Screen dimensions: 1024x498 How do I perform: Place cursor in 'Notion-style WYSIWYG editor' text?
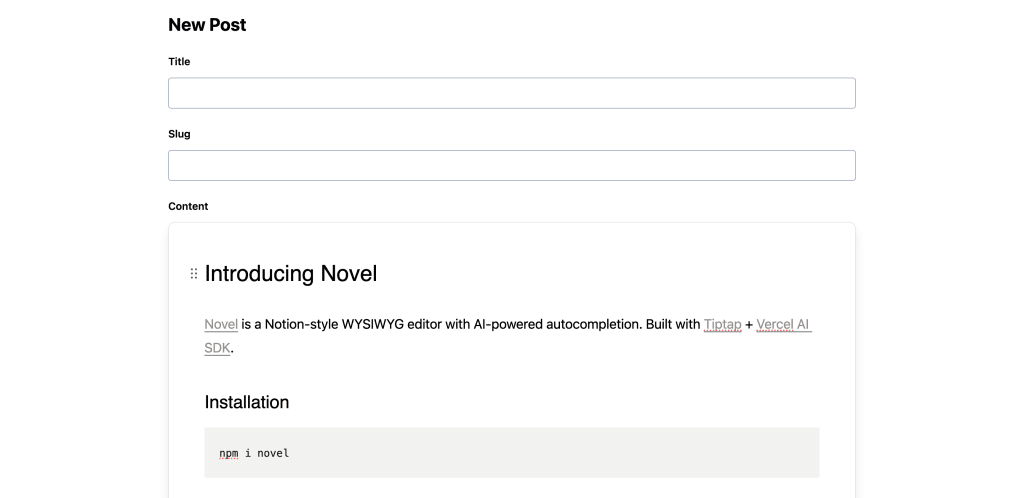(x=353, y=324)
